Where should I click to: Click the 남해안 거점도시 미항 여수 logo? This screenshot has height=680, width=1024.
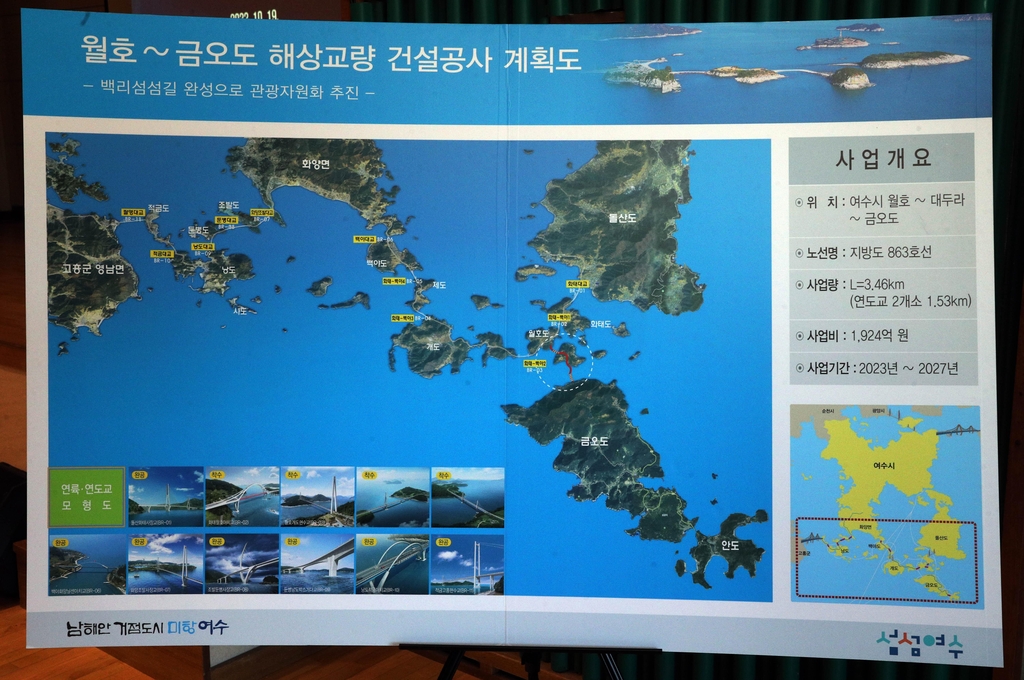coord(147,628)
